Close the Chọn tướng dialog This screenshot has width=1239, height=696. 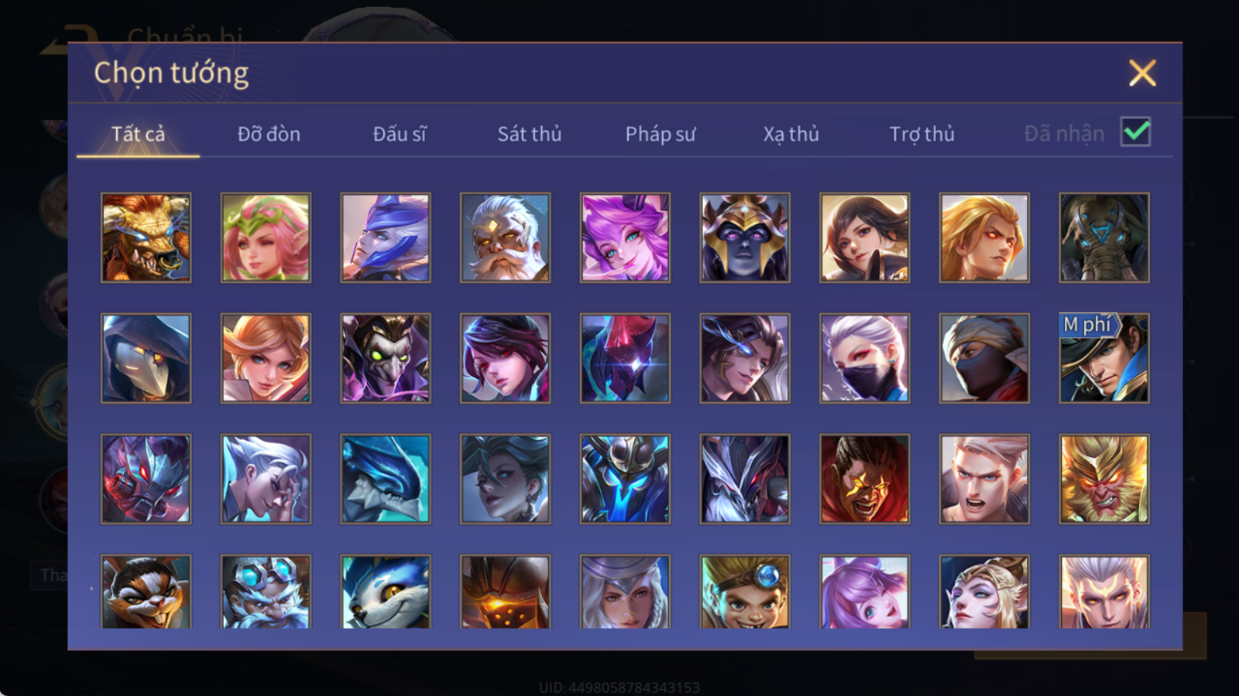click(x=1142, y=73)
